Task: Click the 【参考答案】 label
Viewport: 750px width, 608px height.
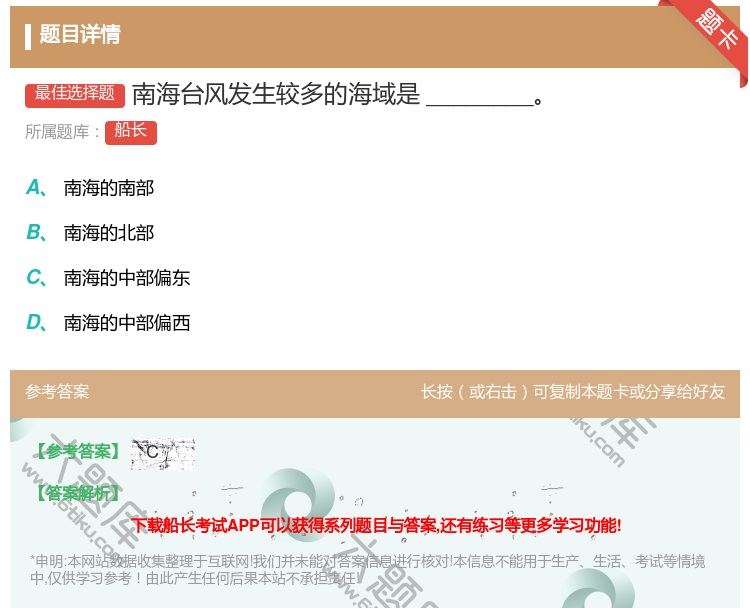Action: pyautogui.click(x=78, y=451)
